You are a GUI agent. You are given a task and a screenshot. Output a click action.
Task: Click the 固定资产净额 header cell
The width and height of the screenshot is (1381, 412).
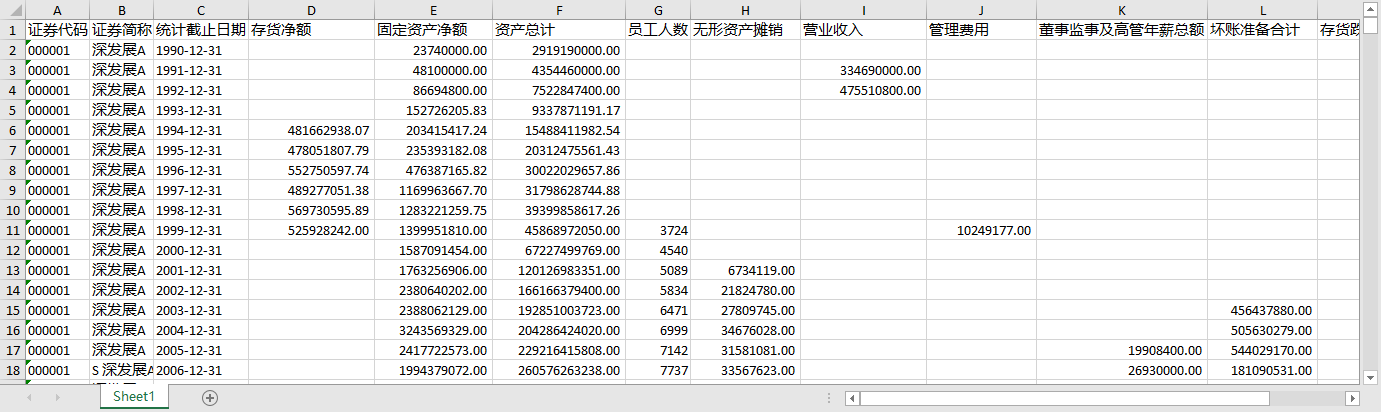(434, 30)
